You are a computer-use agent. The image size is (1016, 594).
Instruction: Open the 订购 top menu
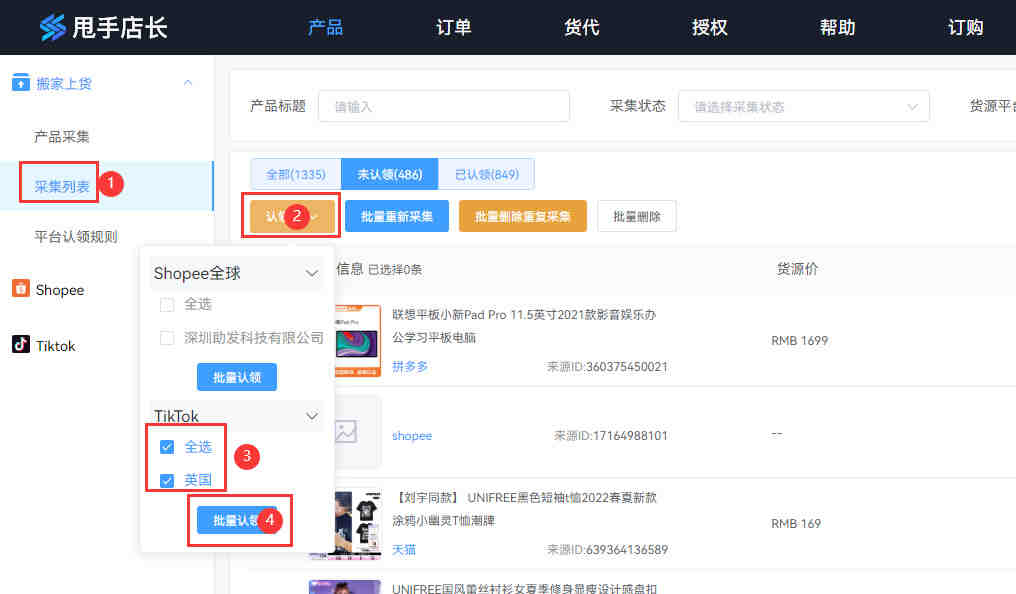[x=965, y=27]
